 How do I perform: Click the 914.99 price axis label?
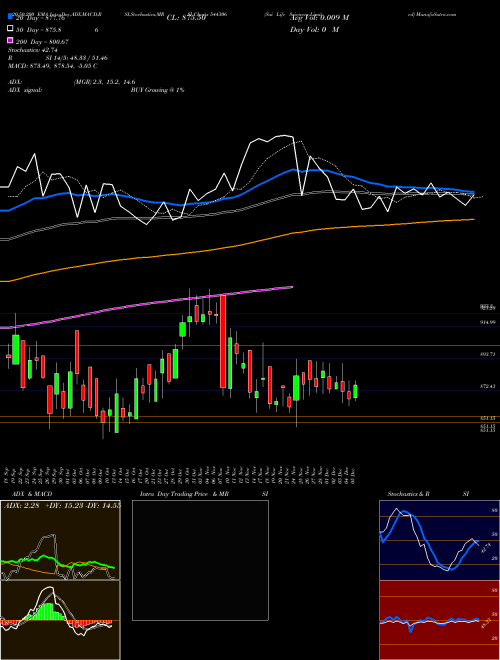(488, 322)
